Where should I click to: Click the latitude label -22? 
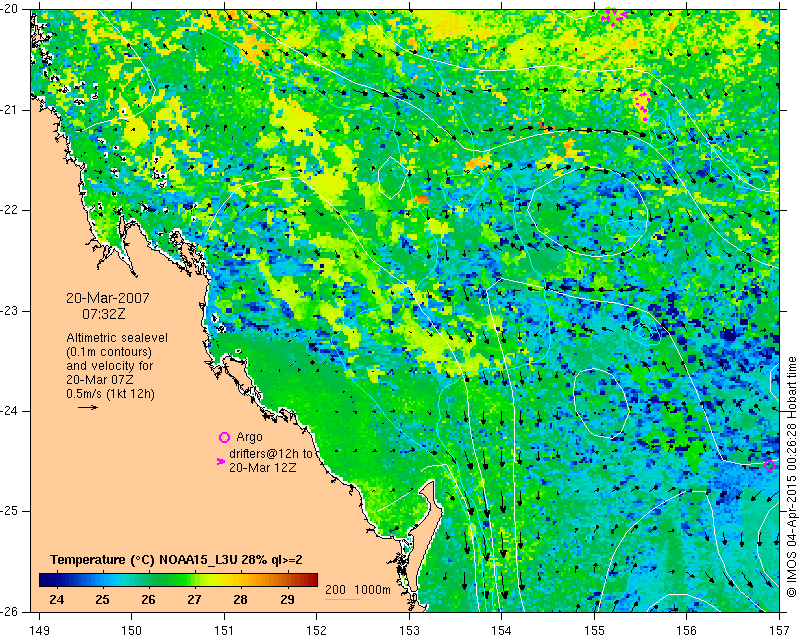[x=9, y=210]
